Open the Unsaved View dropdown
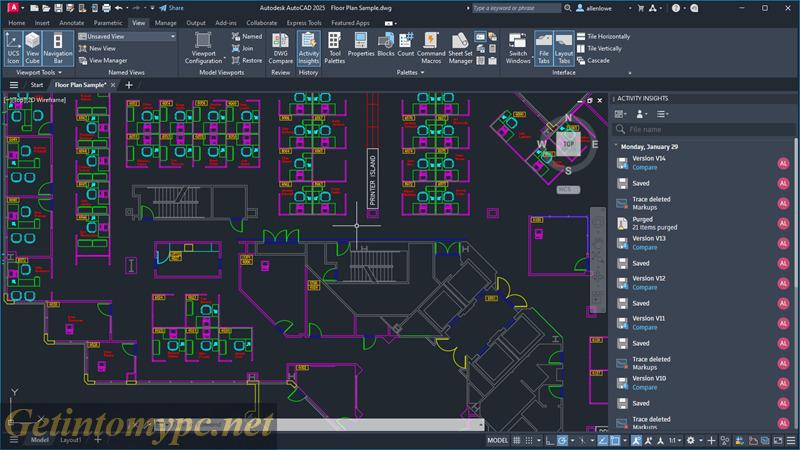Screen dimensions: 800x450 pos(127,36)
